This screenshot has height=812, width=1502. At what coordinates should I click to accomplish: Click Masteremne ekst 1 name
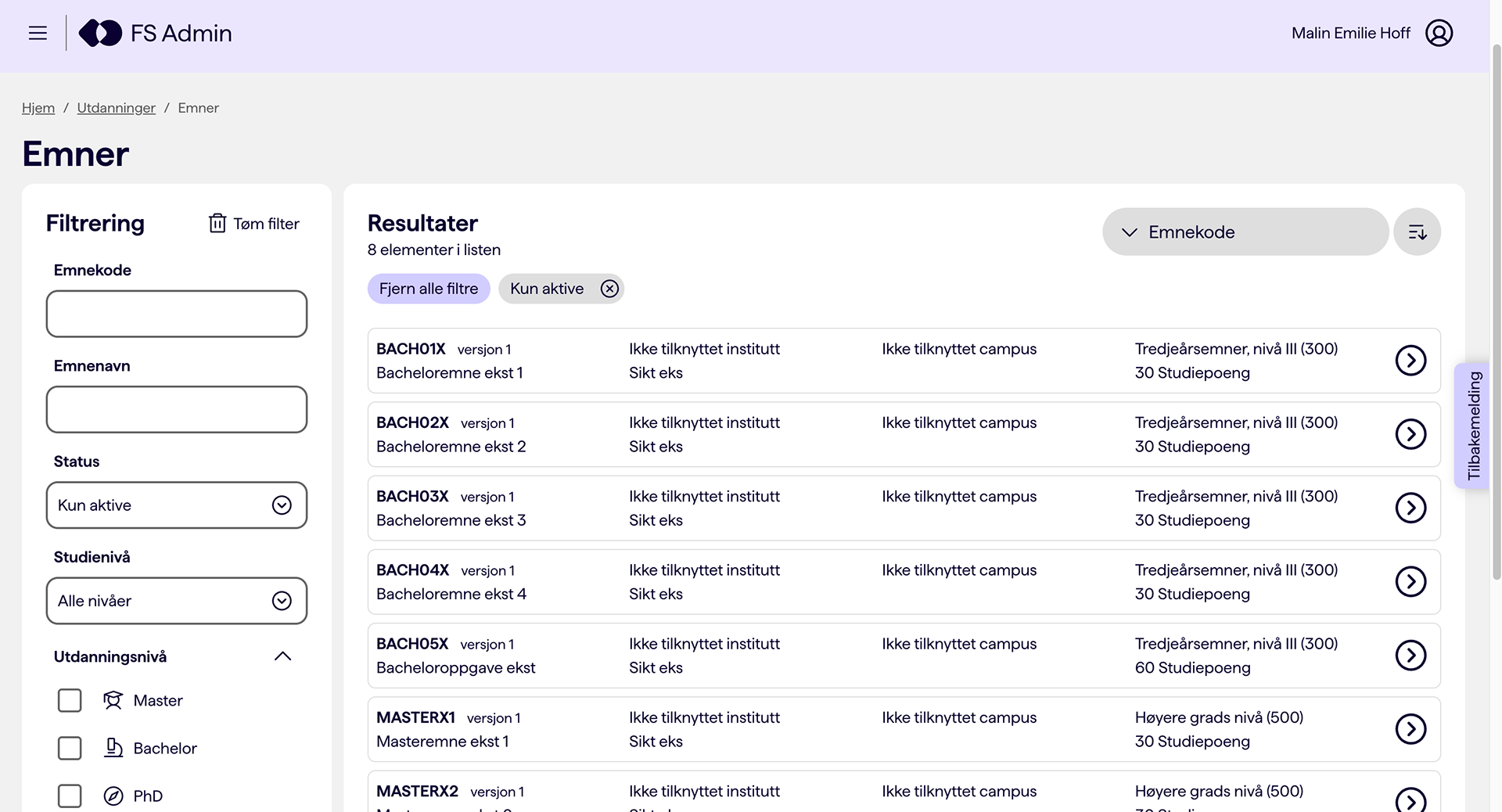(443, 742)
